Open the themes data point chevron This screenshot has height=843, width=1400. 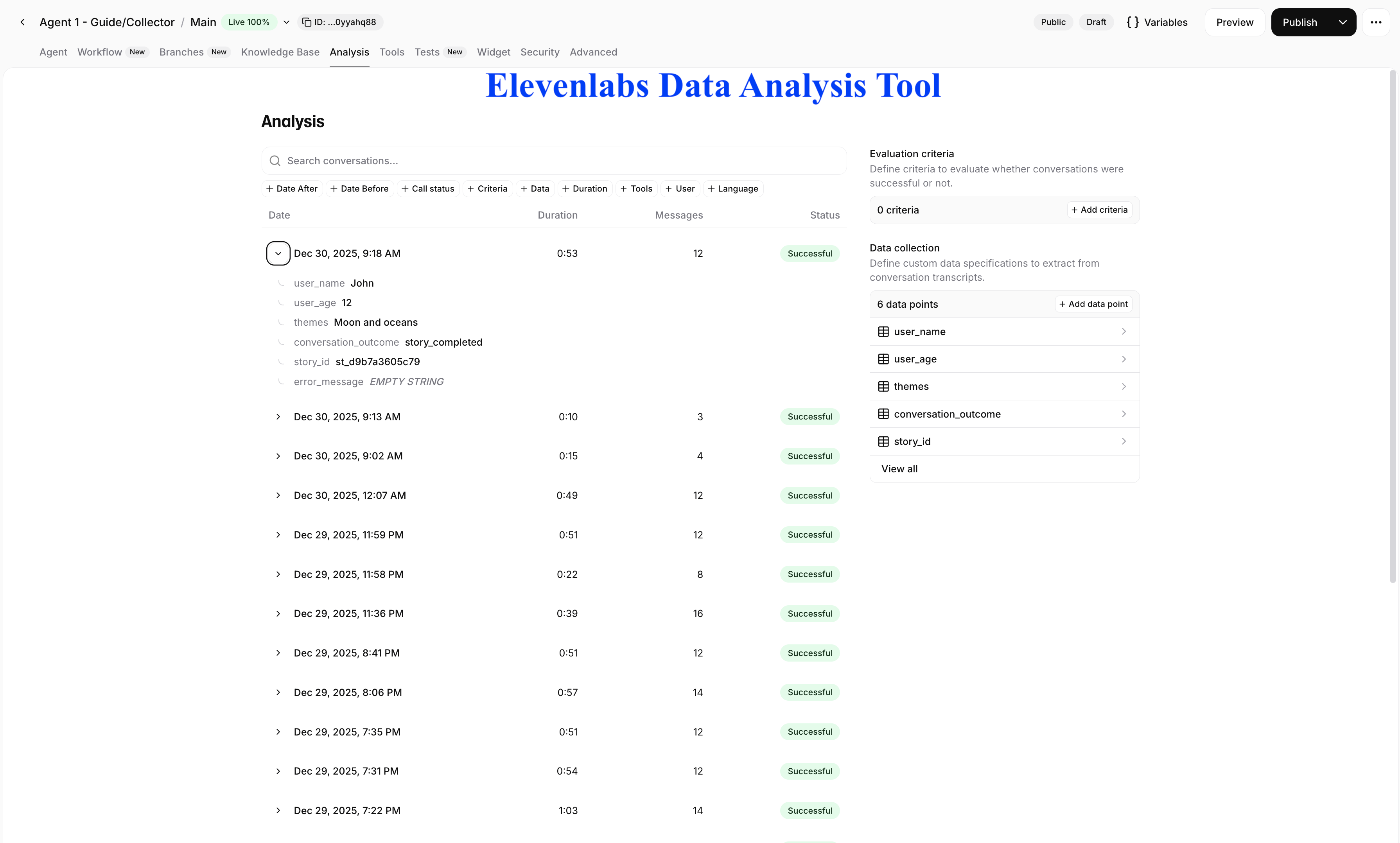click(x=1123, y=386)
